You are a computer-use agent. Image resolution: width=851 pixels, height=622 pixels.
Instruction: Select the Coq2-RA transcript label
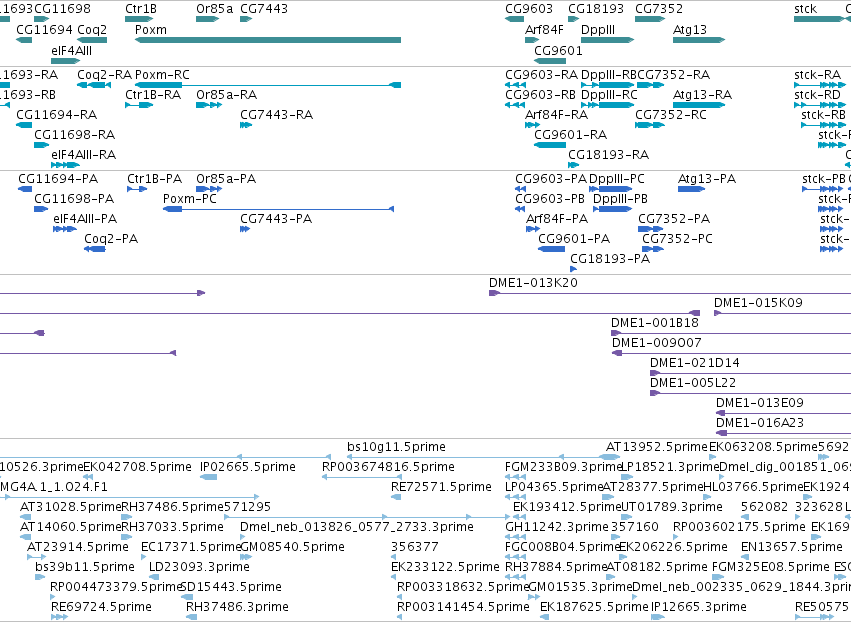pos(105,74)
